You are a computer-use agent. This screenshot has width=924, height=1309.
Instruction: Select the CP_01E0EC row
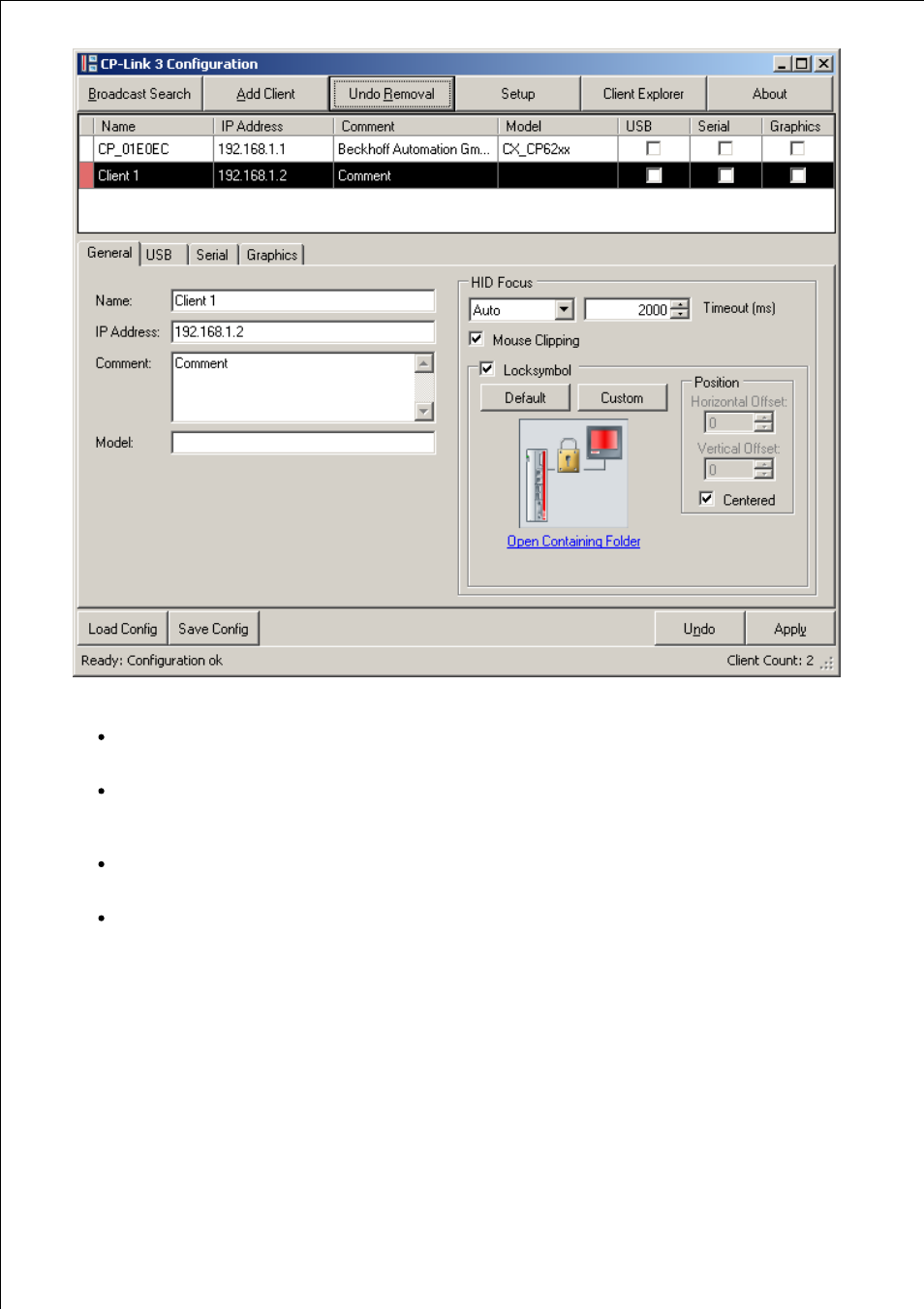pyautogui.click(x=456, y=148)
